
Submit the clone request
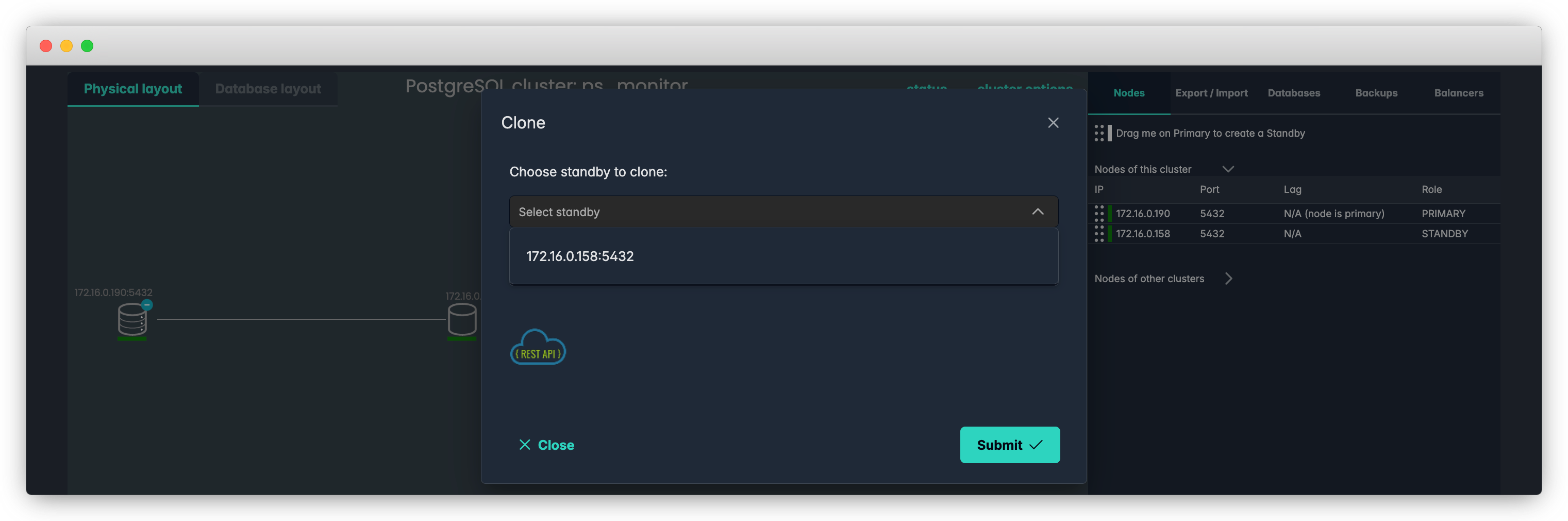[x=1010, y=445]
